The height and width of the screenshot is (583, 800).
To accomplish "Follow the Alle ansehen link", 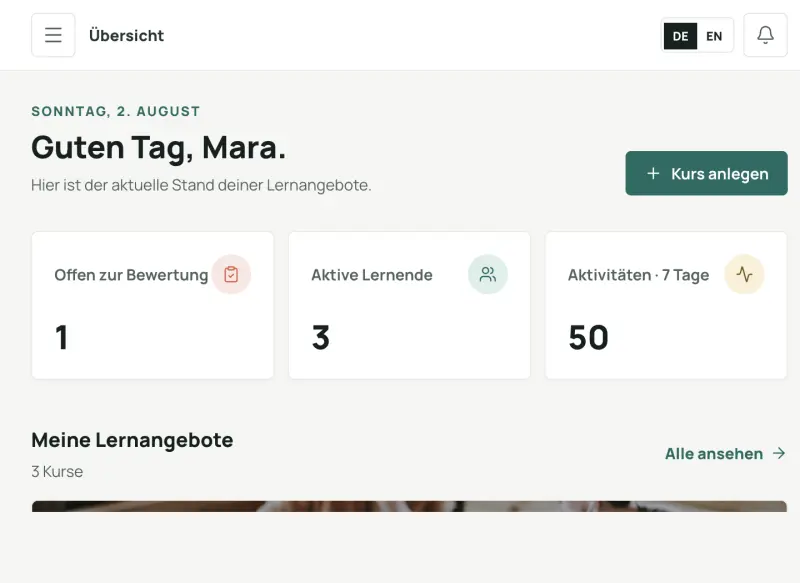I will (x=725, y=453).
